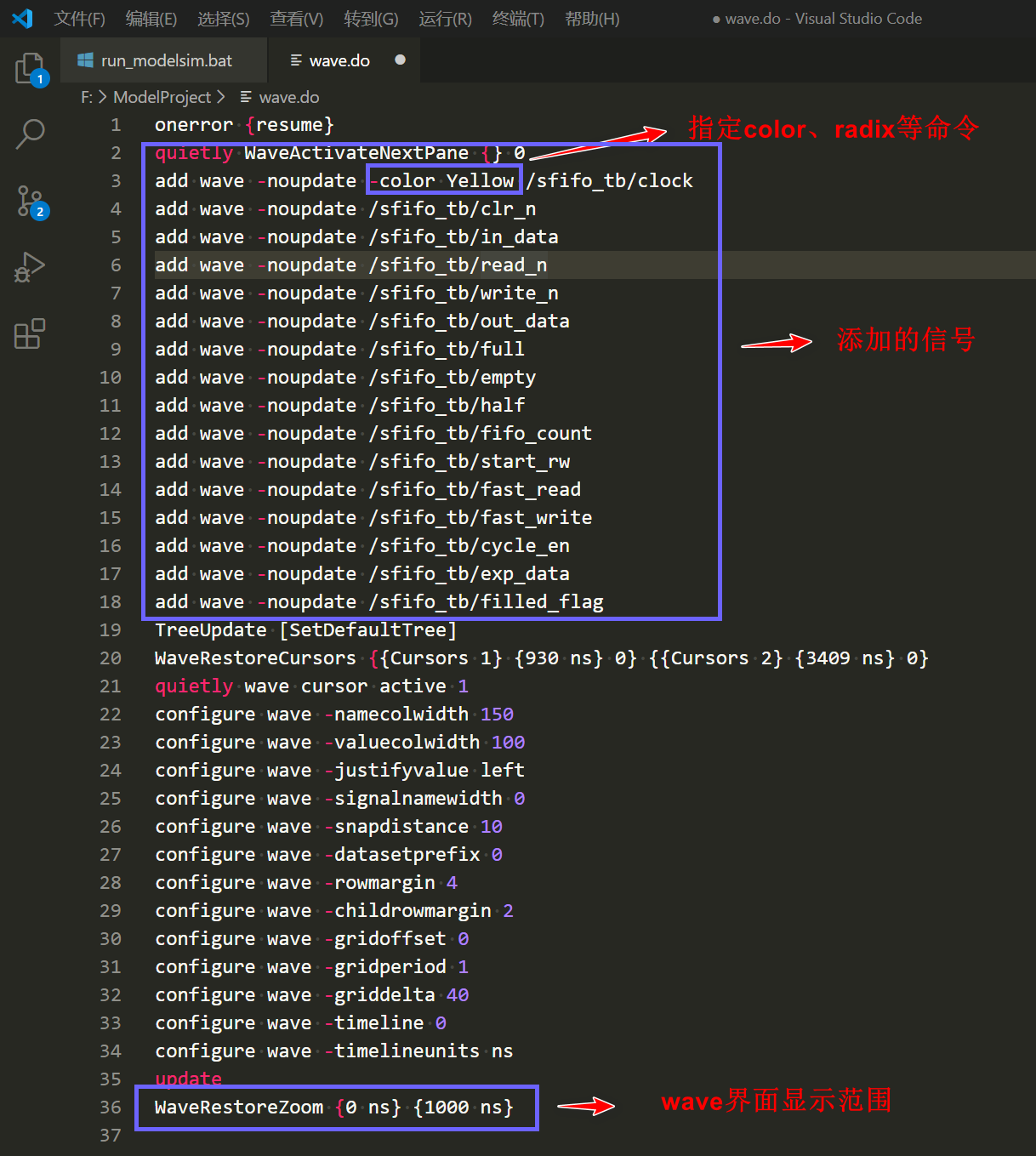Click the VS Code logo icon
The width and height of the screenshot is (1036, 1156).
20,18
